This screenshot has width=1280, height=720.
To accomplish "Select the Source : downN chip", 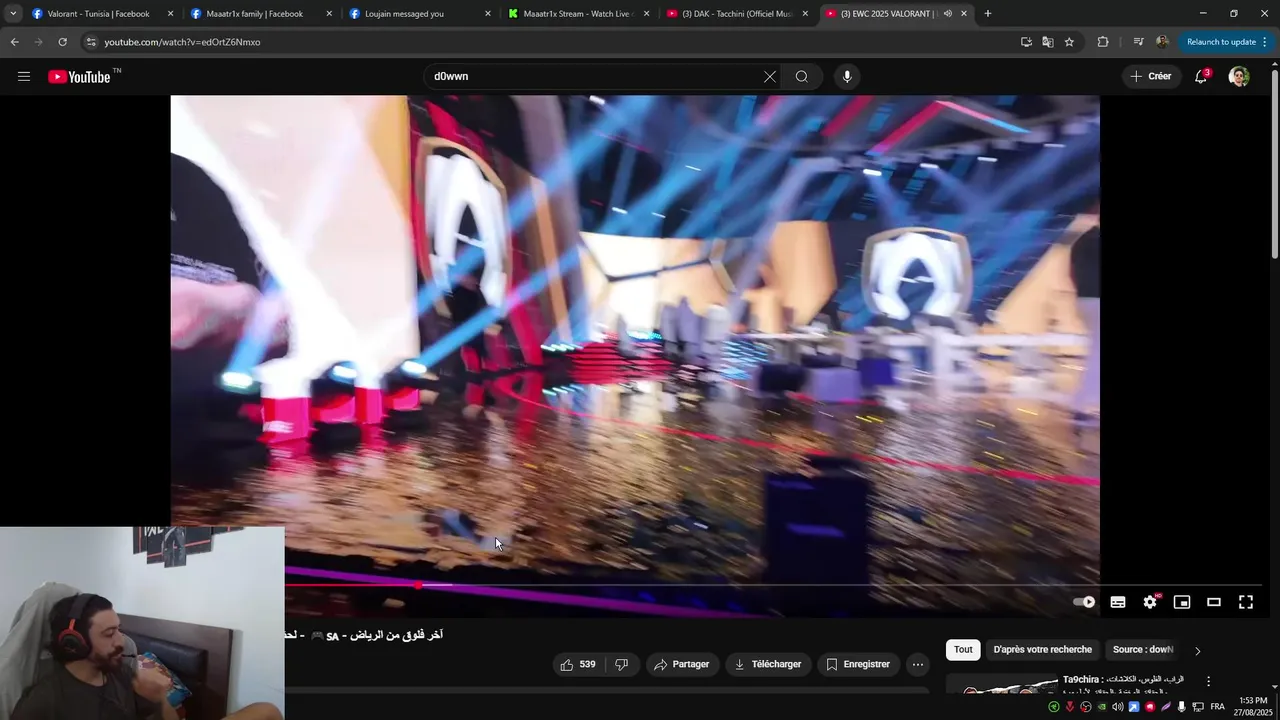I will (1143, 650).
